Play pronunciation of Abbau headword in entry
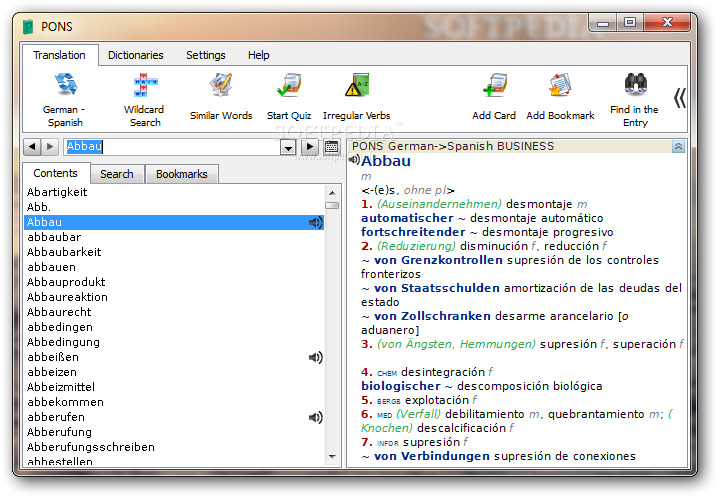The image size is (718, 497). pos(354,160)
